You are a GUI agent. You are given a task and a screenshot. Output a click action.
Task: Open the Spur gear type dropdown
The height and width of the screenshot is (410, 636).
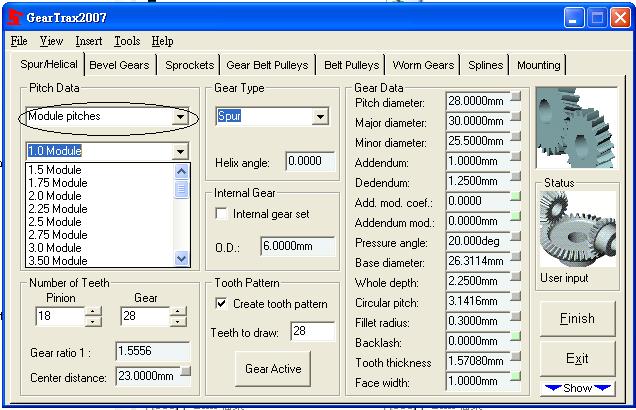(320, 117)
